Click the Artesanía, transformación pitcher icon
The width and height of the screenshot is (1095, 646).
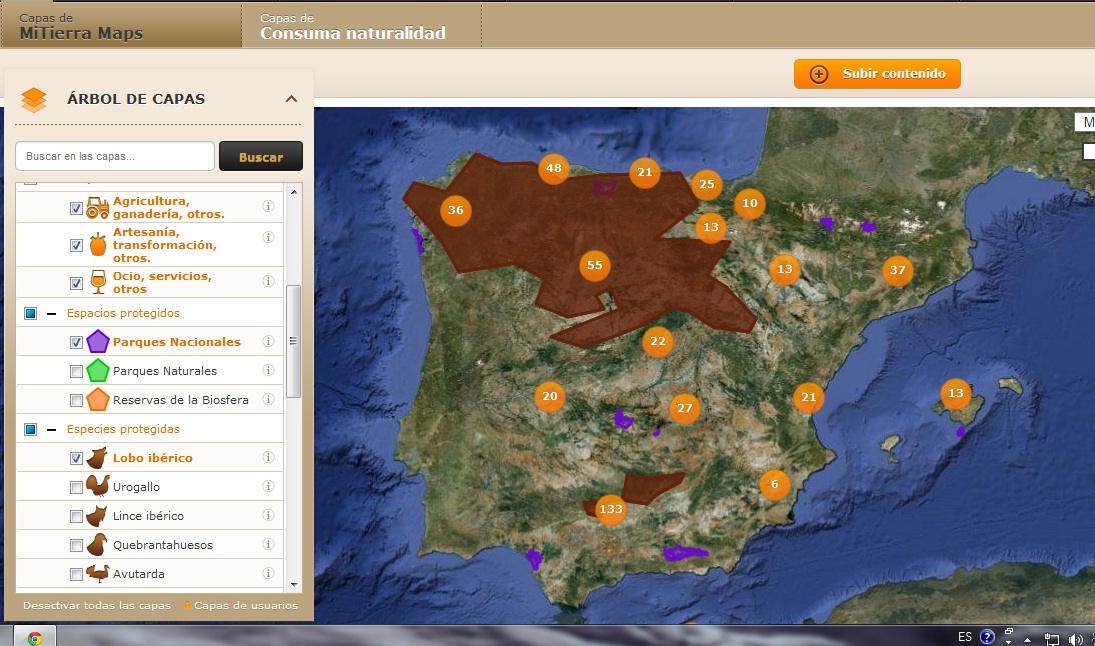[97, 243]
